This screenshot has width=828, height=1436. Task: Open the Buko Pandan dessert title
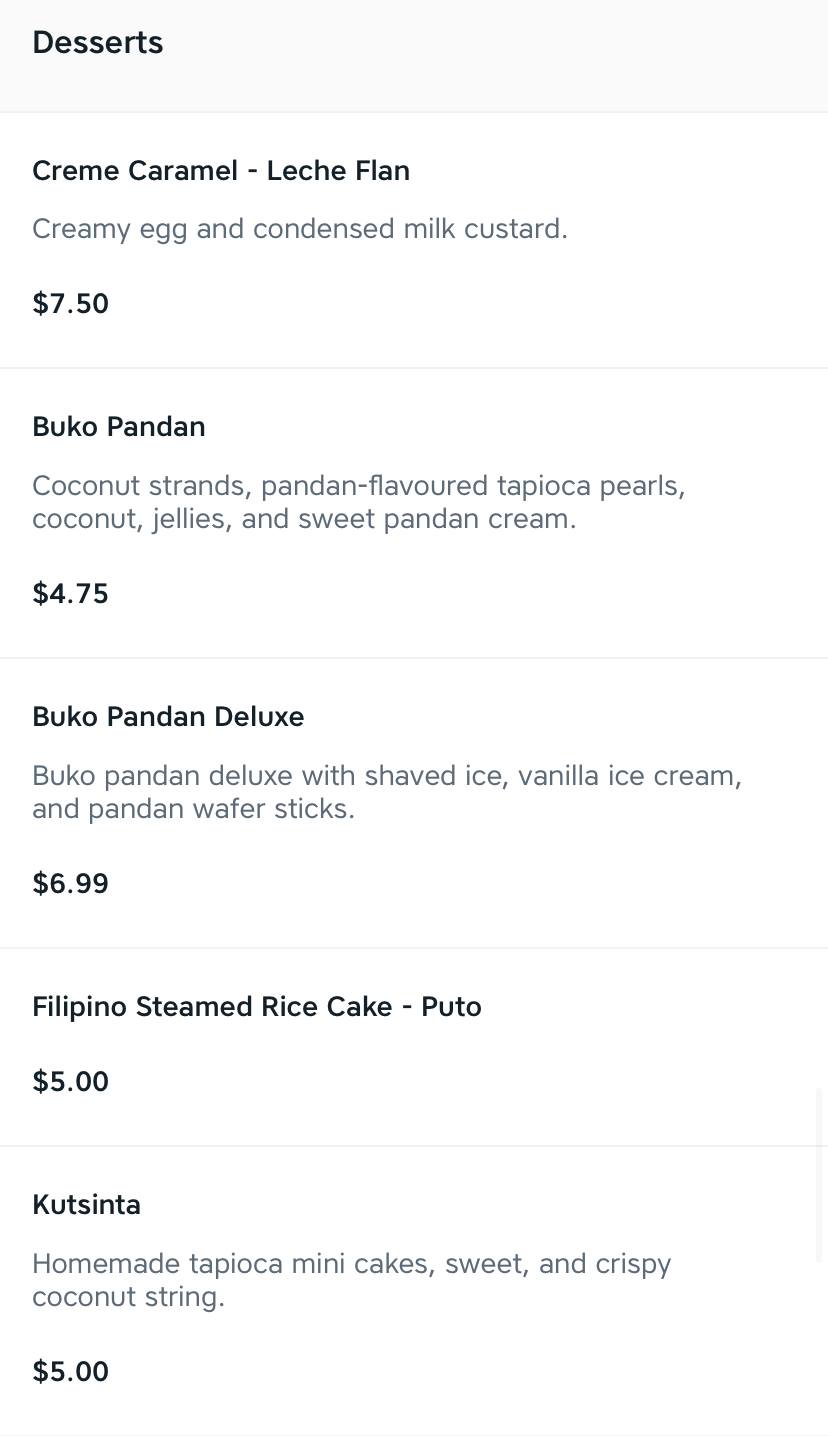click(119, 427)
